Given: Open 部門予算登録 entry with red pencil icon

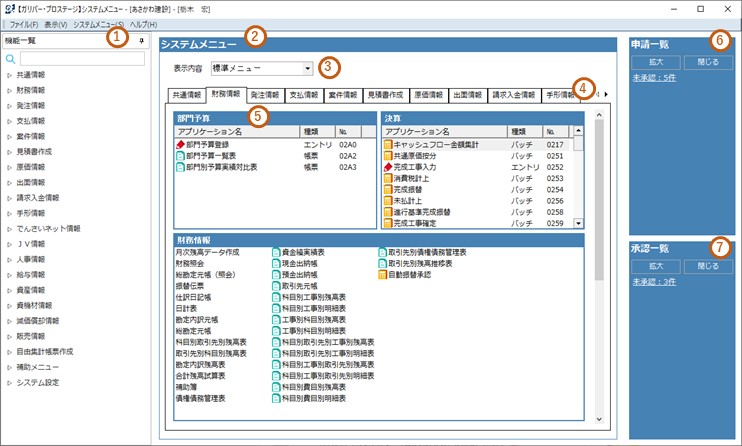Looking at the screenshot, I should point(181,145).
